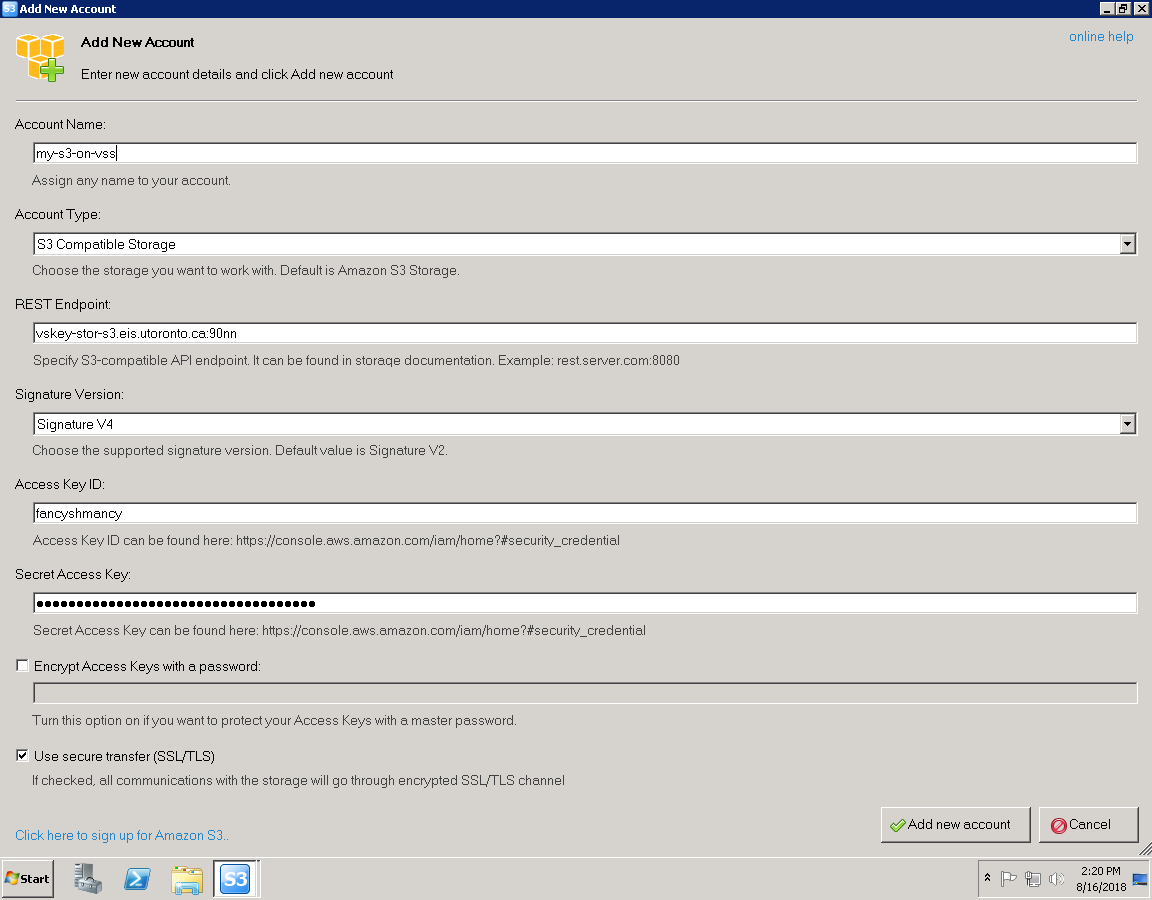The height and width of the screenshot is (900, 1152).
Task: Click inside the Account Name field
Action: 400,152
